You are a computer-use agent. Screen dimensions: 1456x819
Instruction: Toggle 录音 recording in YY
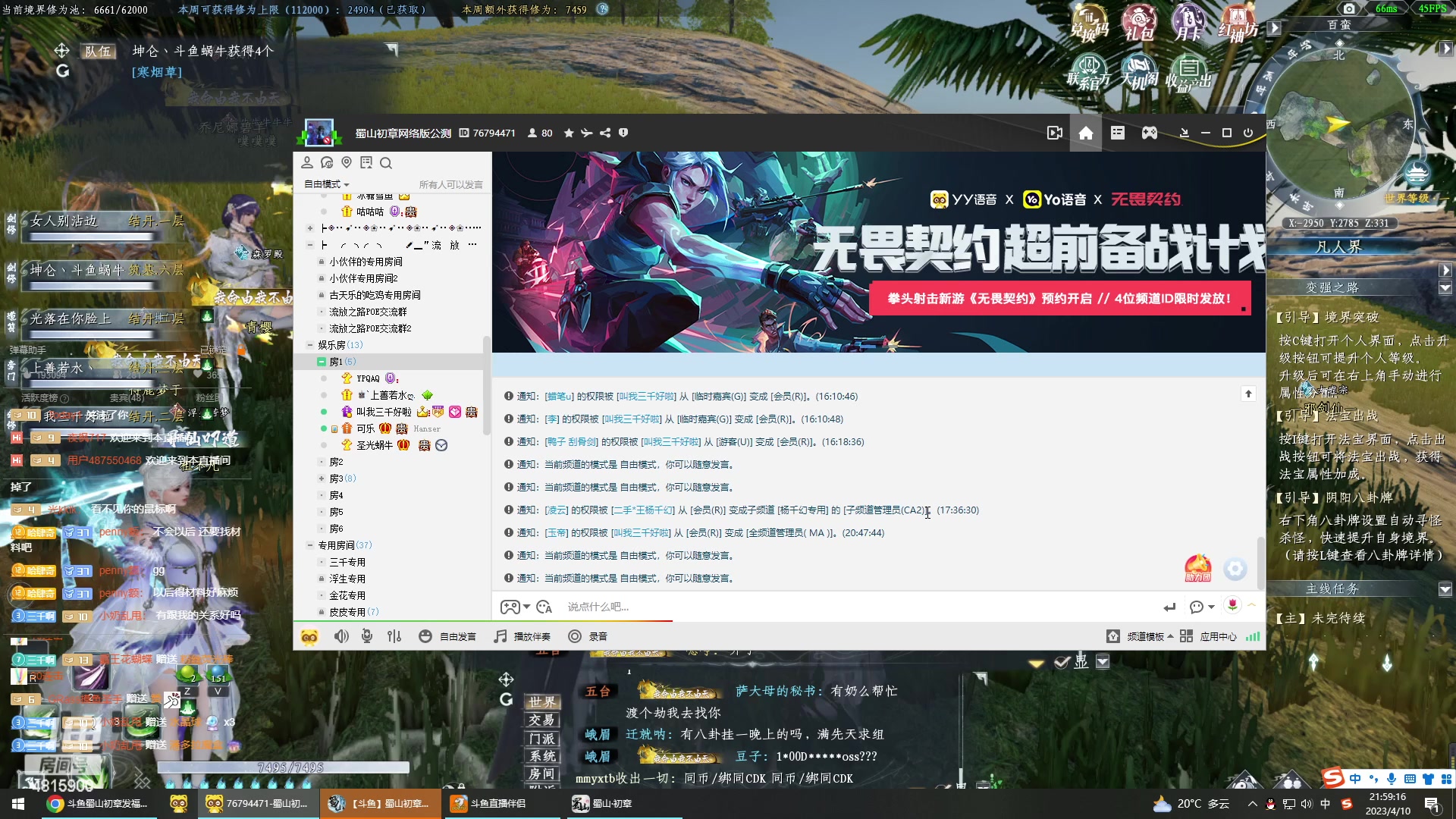click(x=588, y=636)
